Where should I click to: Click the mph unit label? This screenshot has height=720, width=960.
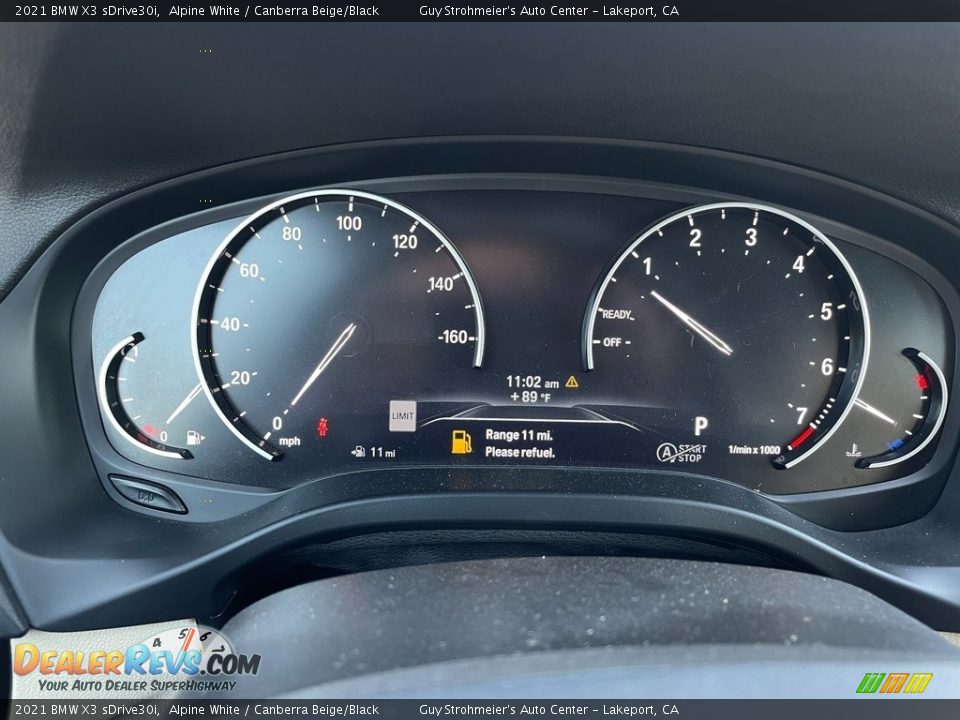(x=290, y=441)
